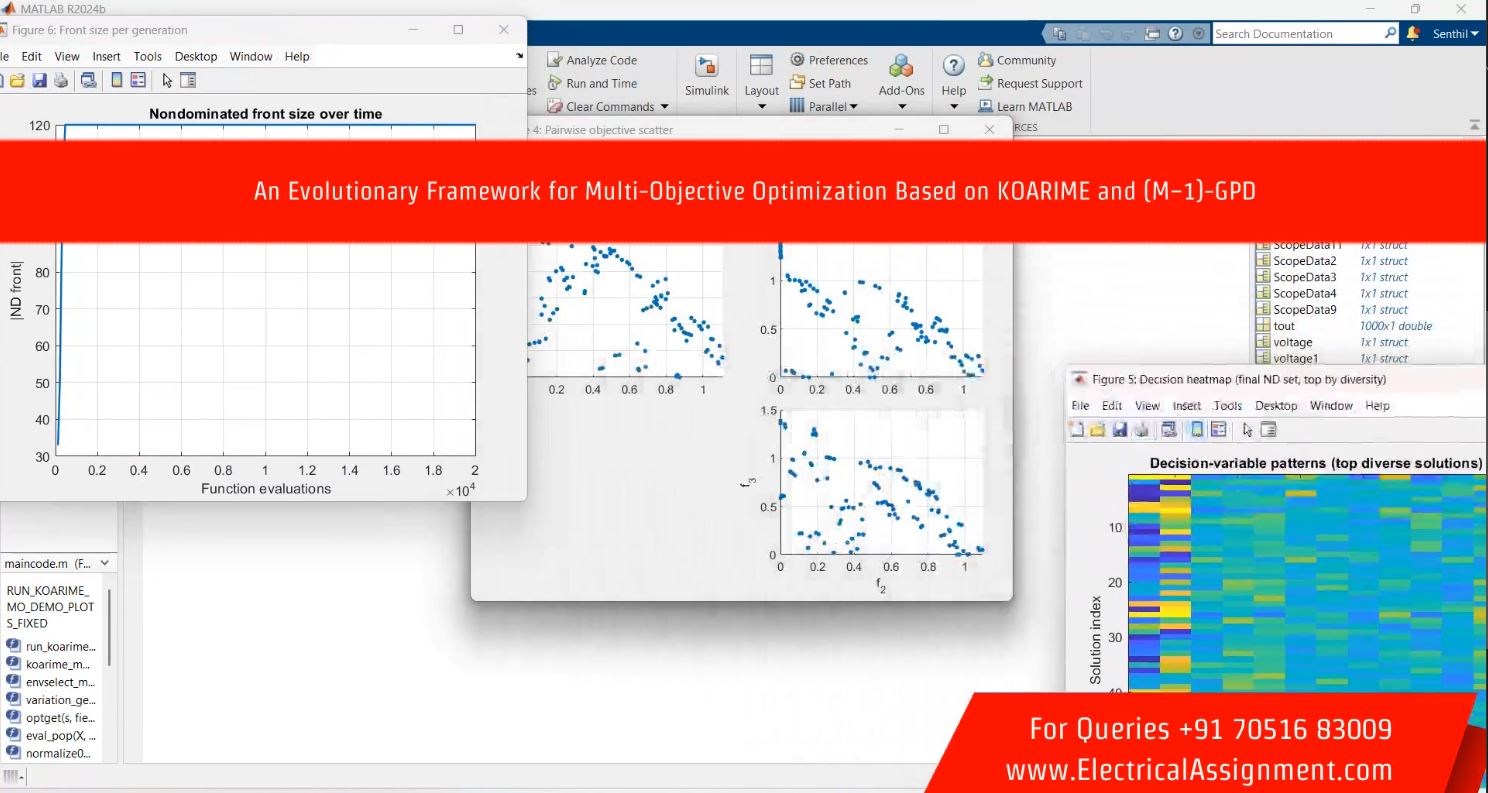Select the voltage variable in Workspace
Screen dimensions: 1488x793
[x=1292, y=342]
